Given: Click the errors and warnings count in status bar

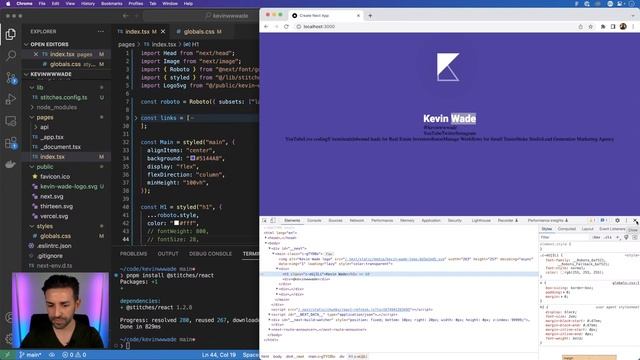Looking at the screenshot, I should 74,355.
